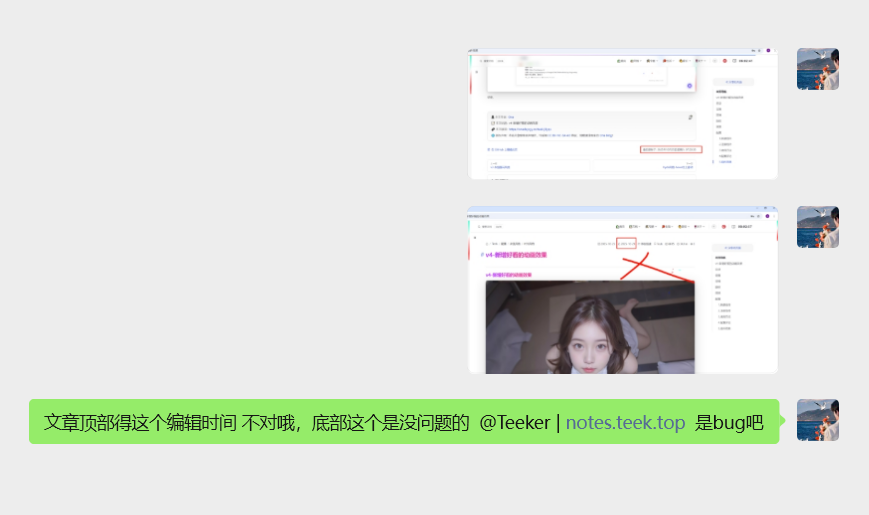Screen dimensions: 869x515
Task: Click the table of contents in second screenshot
Action: pyautogui.click(x=731, y=290)
